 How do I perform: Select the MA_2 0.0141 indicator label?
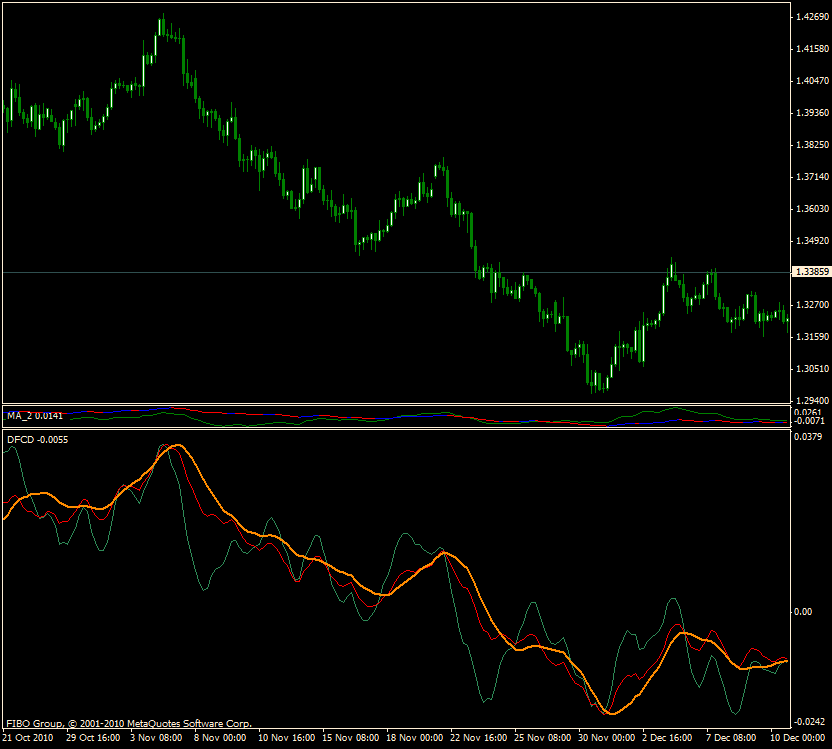click(x=35, y=416)
